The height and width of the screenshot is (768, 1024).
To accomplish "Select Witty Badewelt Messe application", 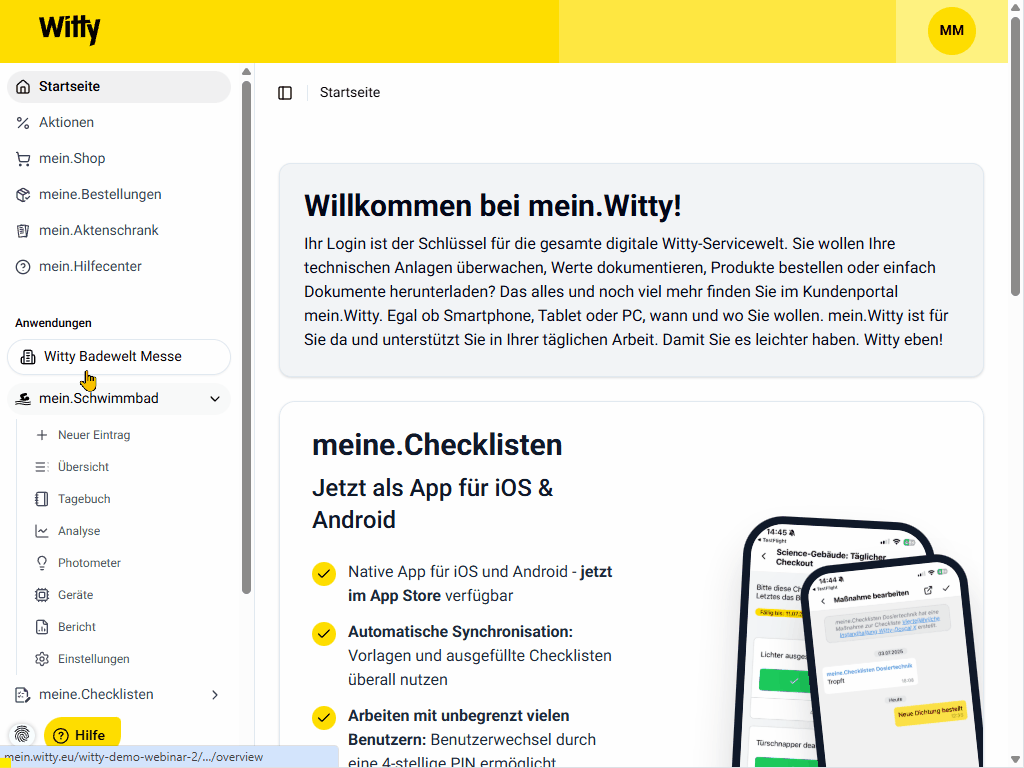I will point(119,357).
